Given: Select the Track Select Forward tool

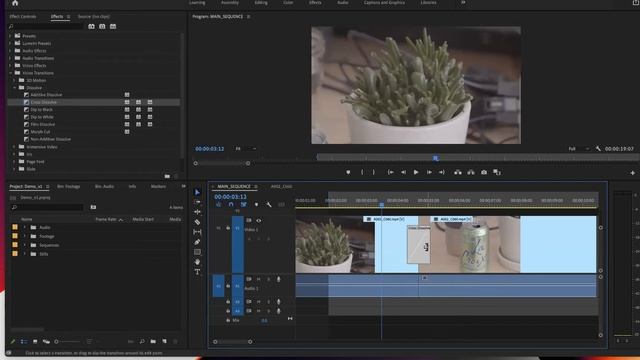Looking at the screenshot, I should tap(197, 202).
